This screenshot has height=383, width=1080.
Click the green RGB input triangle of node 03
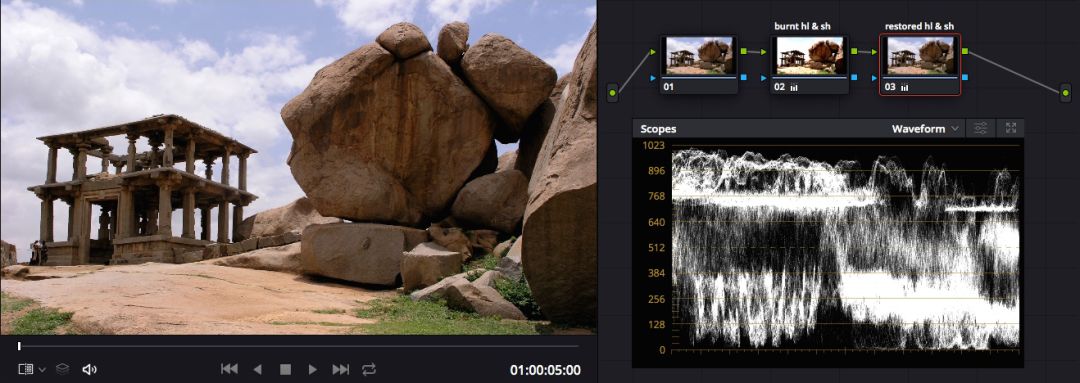875,51
